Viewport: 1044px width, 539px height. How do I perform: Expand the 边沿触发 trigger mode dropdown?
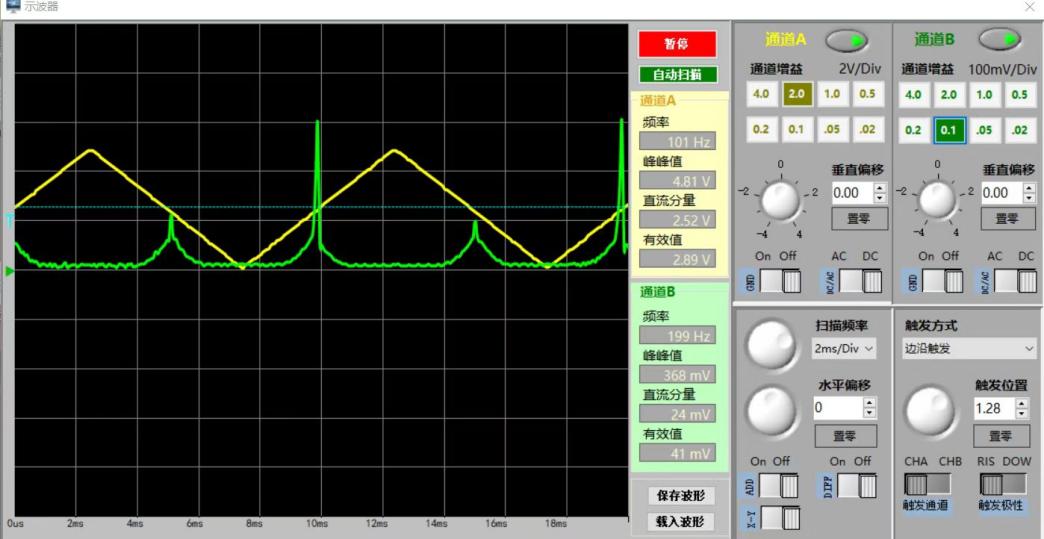click(x=968, y=349)
